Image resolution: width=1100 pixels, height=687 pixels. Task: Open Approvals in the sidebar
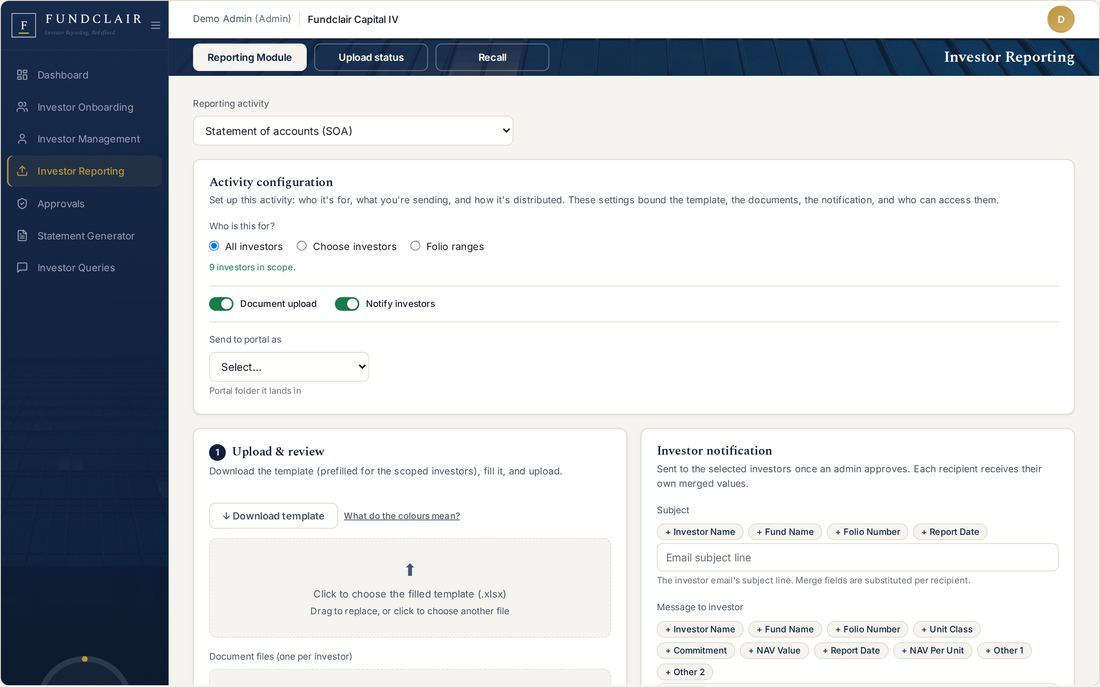click(84, 204)
